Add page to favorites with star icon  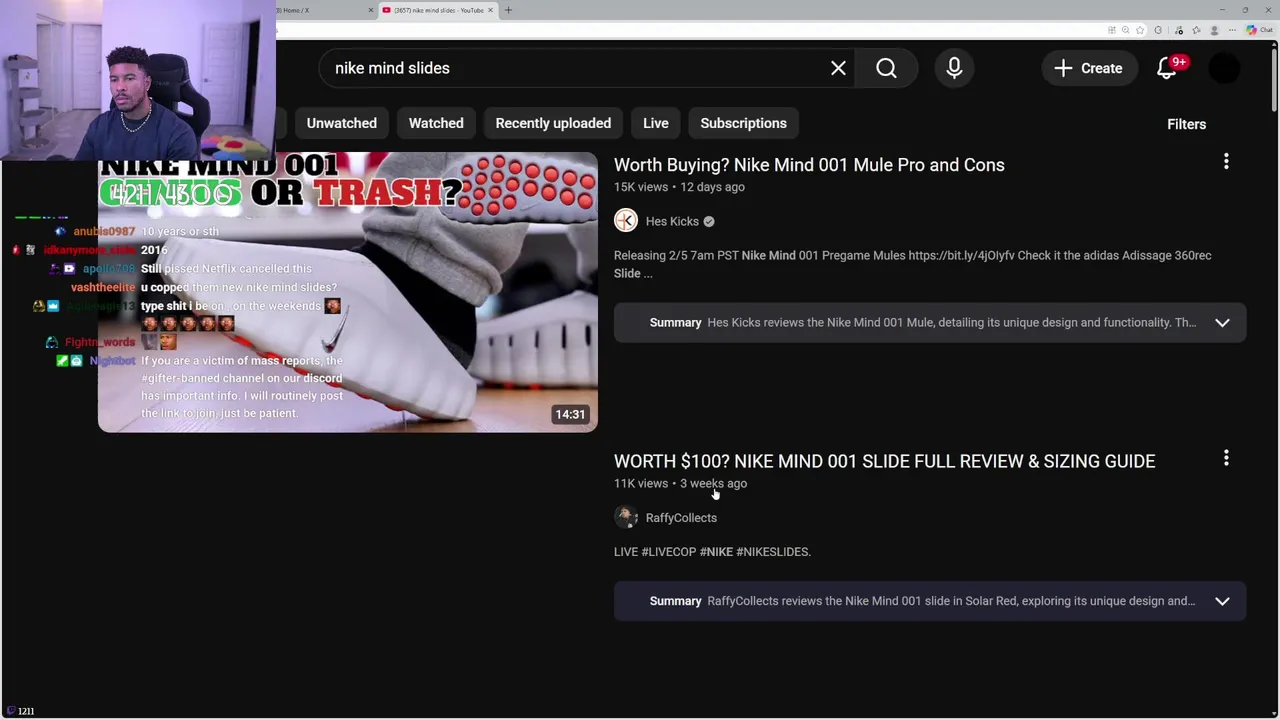tap(1140, 30)
